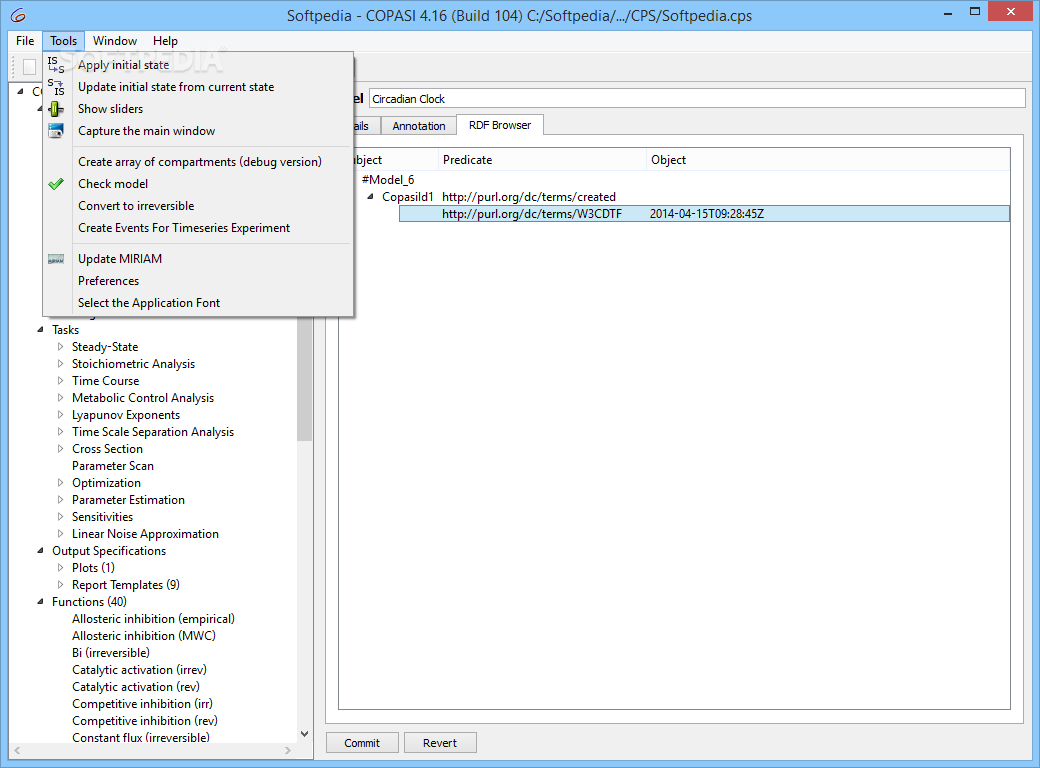This screenshot has height=768, width=1040.
Task: Select Competitive inhibition (rev)
Action: [145, 721]
